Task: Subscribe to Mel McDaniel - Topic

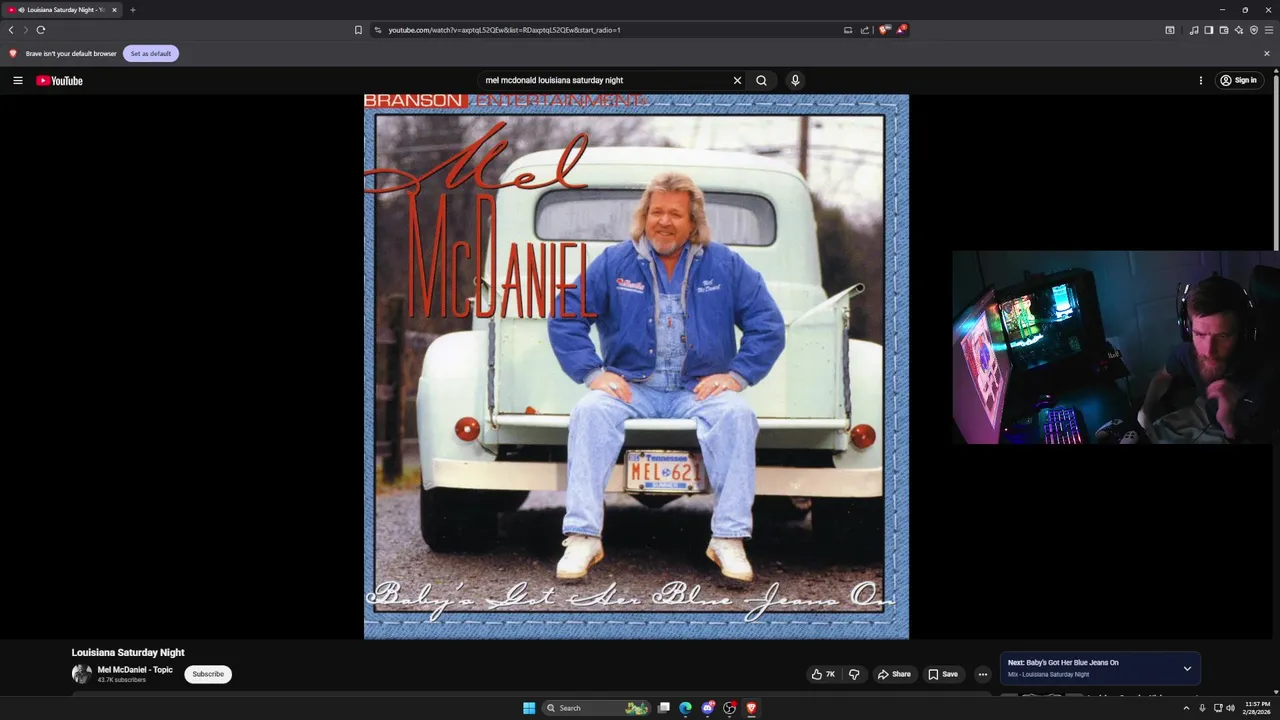Action: (x=208, y=674)
